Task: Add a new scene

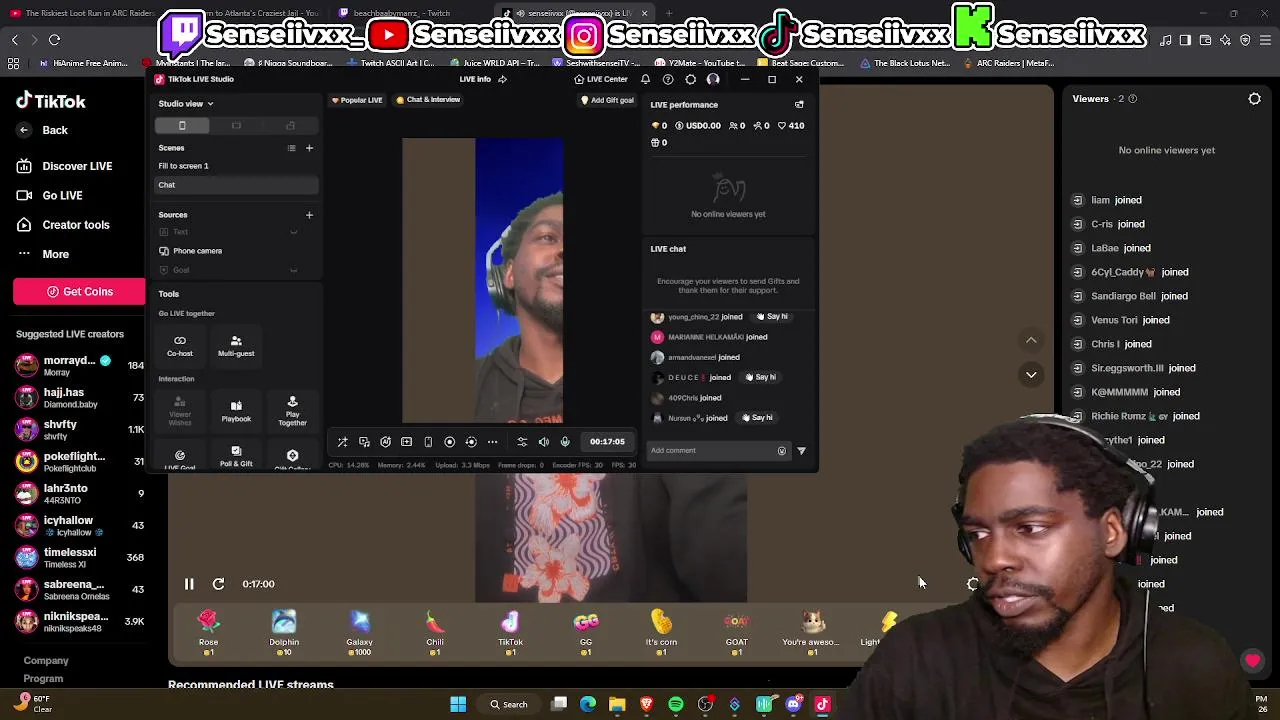Action: pos(309,148)
